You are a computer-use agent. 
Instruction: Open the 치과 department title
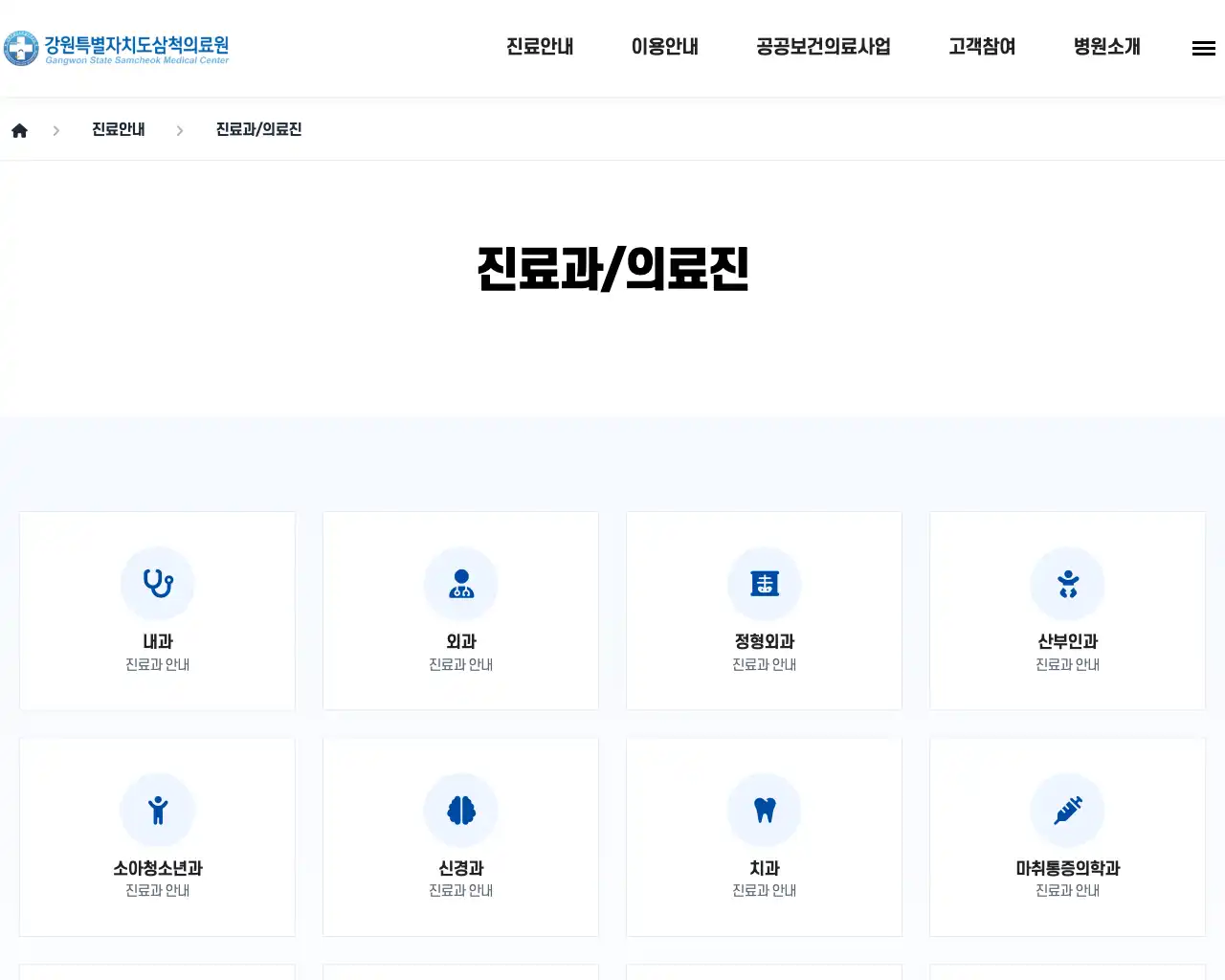(765, 868)
